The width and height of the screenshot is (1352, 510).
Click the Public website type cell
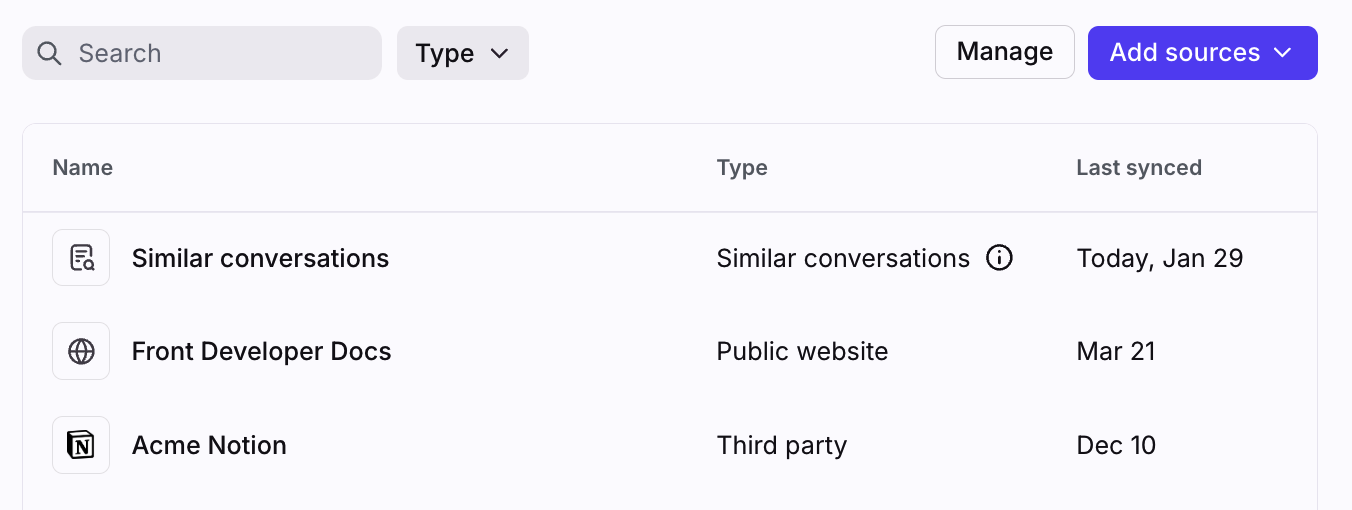[x=802, y=351]
